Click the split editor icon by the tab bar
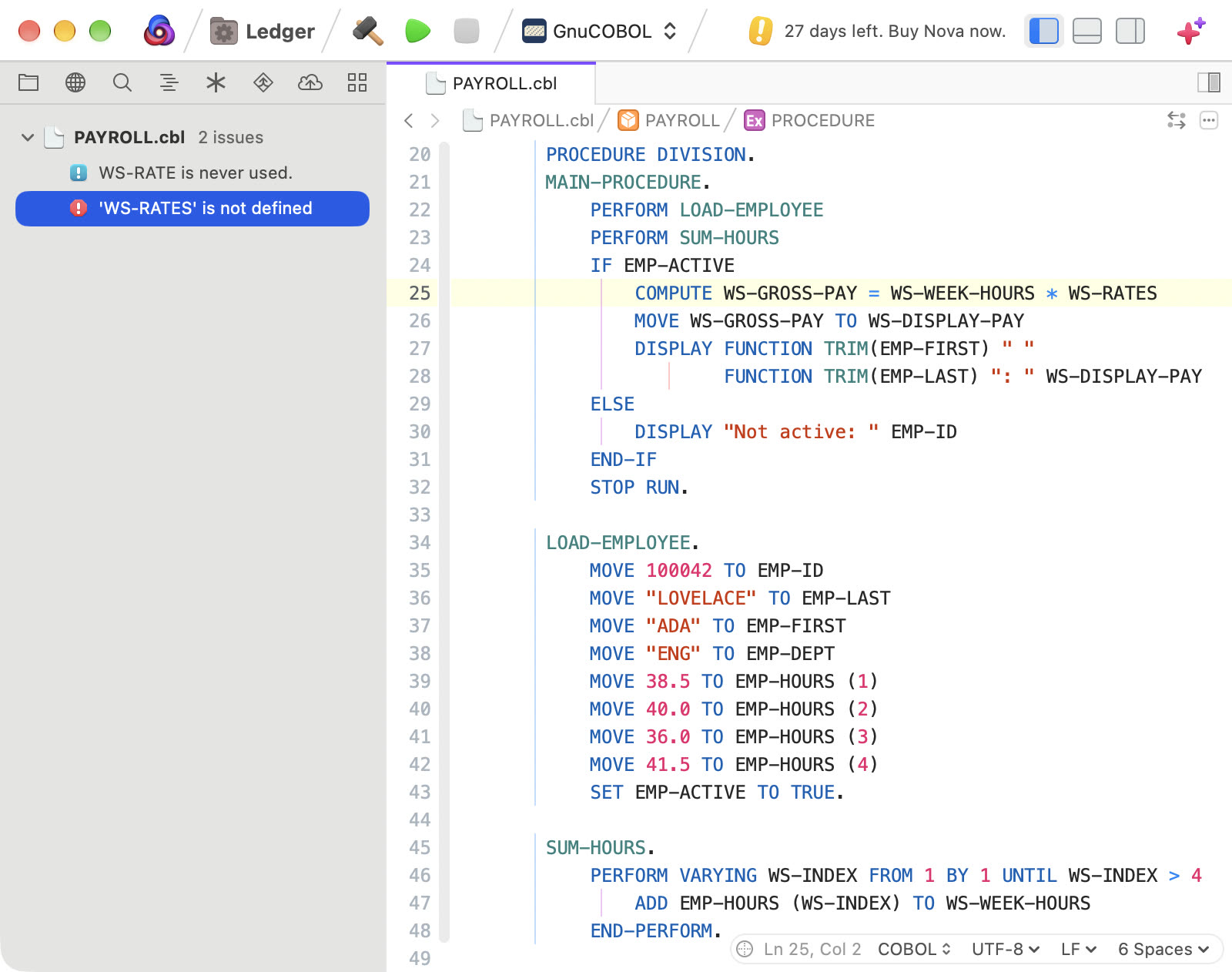 tap(1209, 82)
